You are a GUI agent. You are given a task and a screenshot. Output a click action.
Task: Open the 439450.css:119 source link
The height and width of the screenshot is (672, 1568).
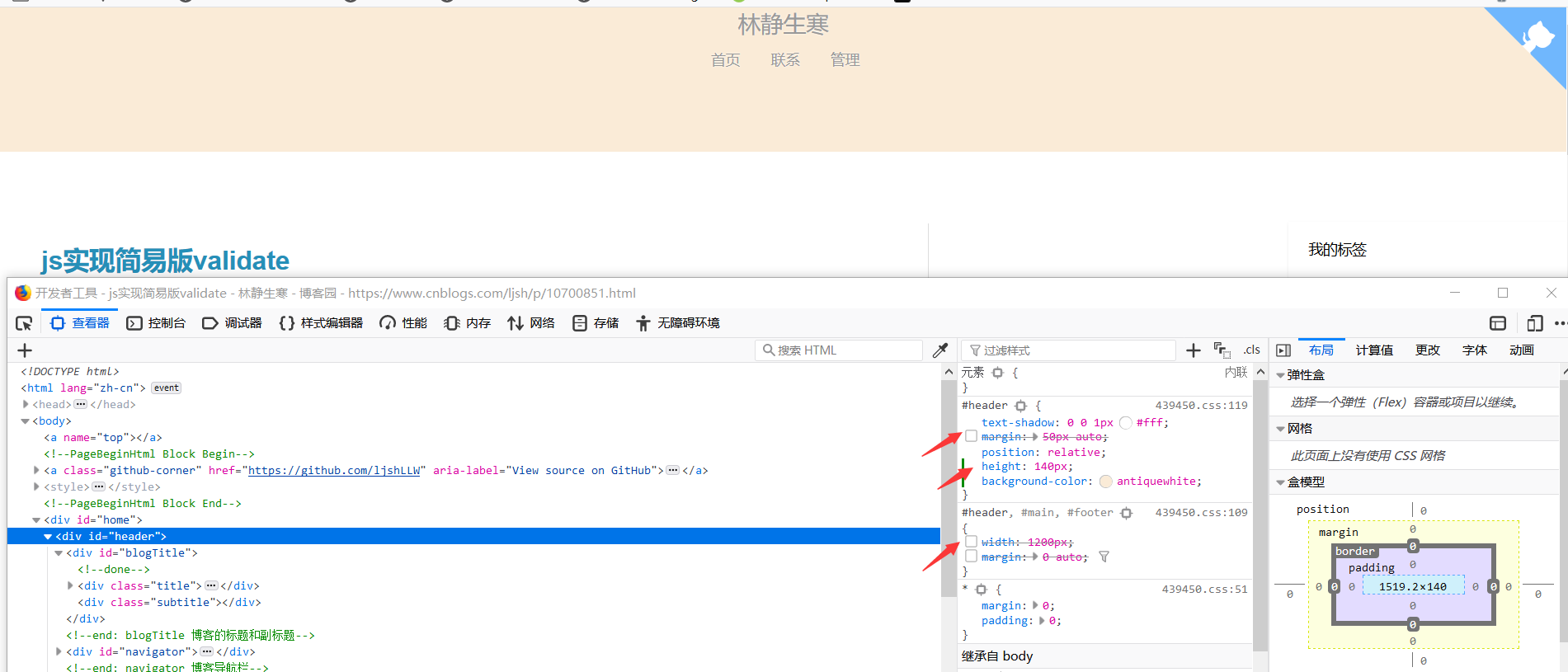[1201, 406]
